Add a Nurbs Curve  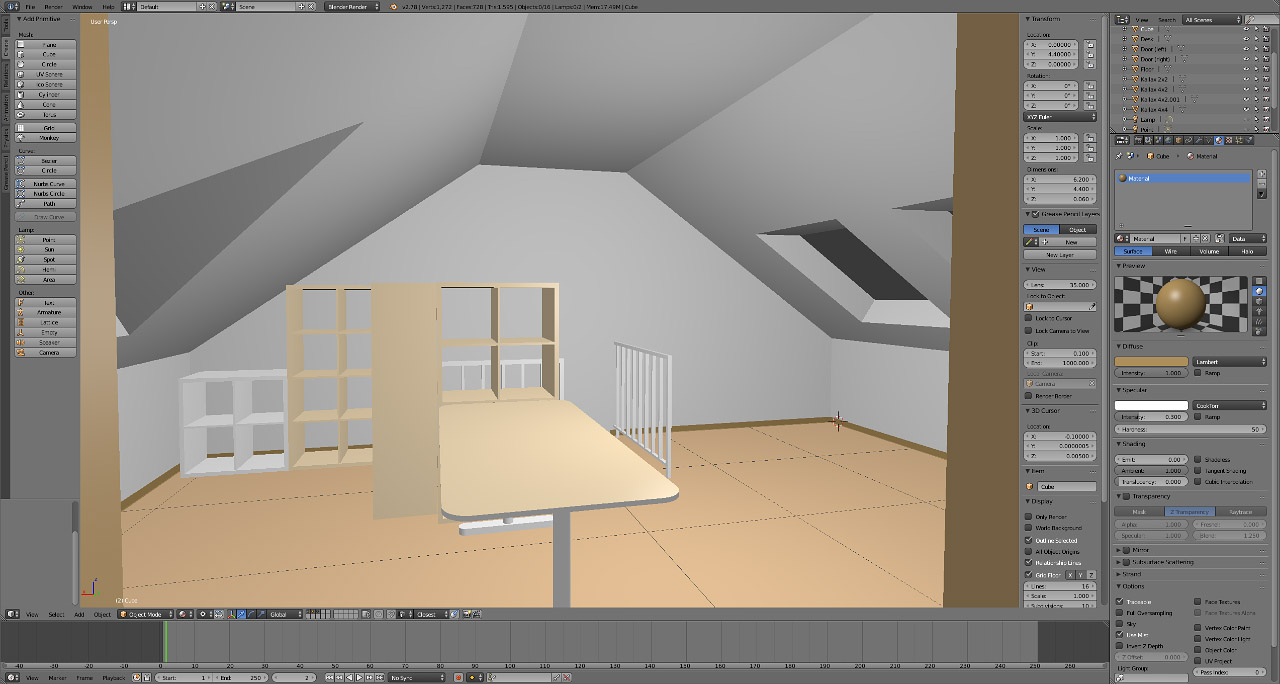click(x=45, y=184)
